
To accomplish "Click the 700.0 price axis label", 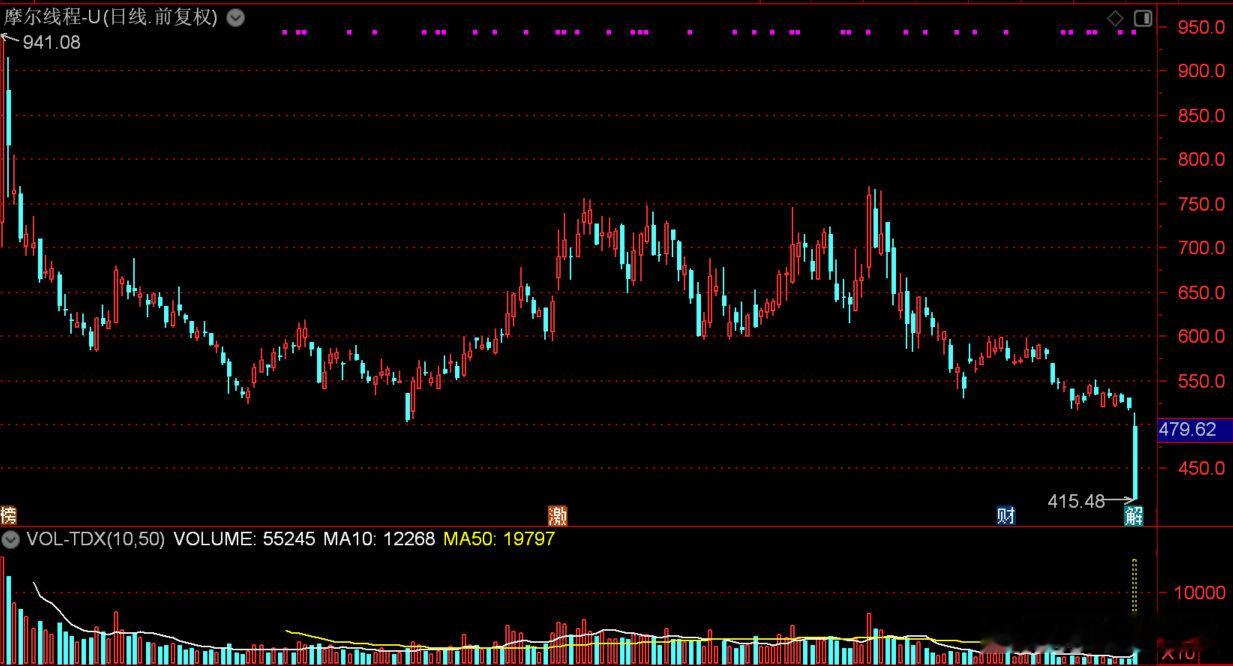I will (1201, 248).
